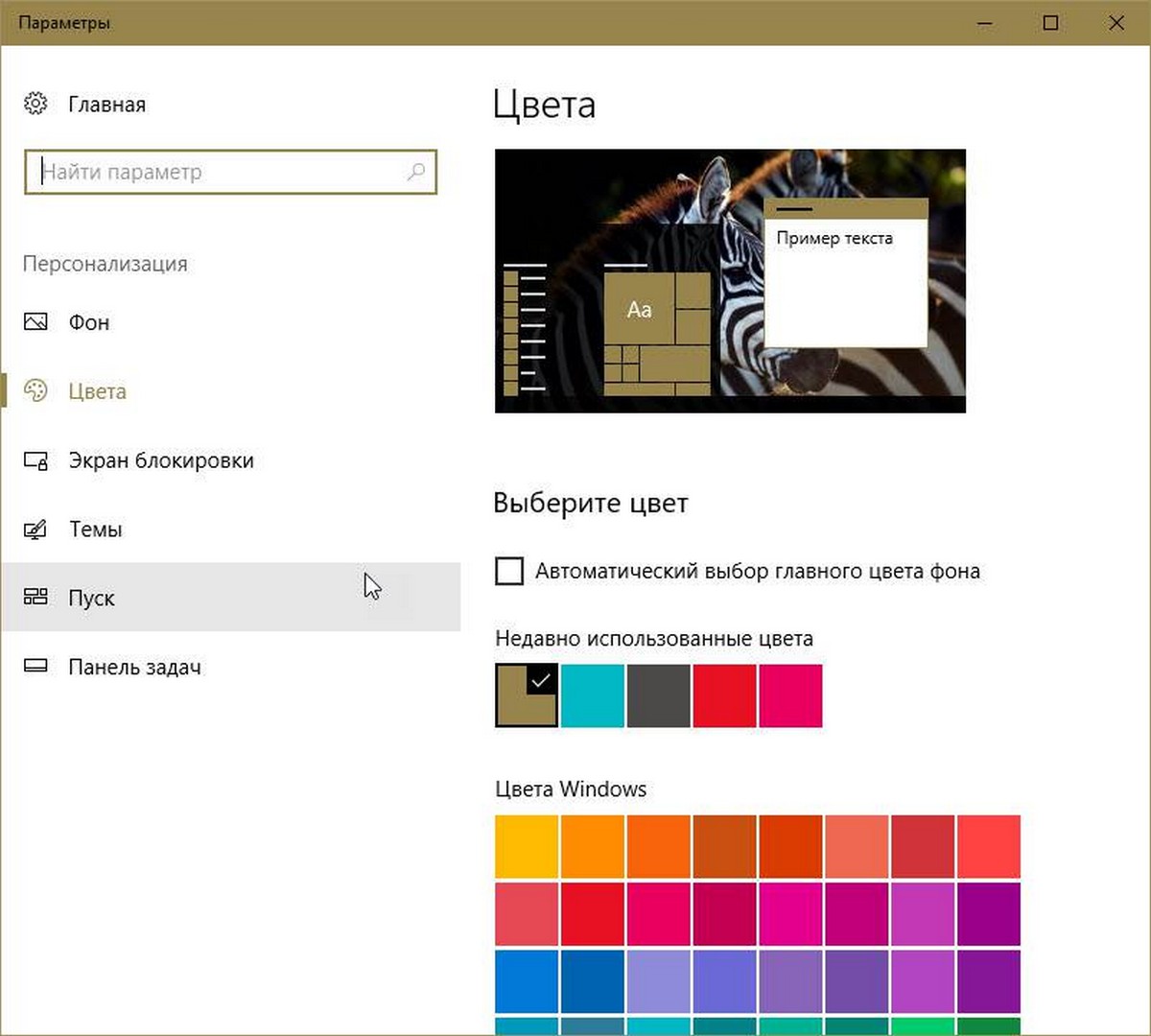Image resolution: width=1151 pixels, height=1036 pixels.
Task: Choose the last coral-red swatch in first row
Action: (989, 846)
